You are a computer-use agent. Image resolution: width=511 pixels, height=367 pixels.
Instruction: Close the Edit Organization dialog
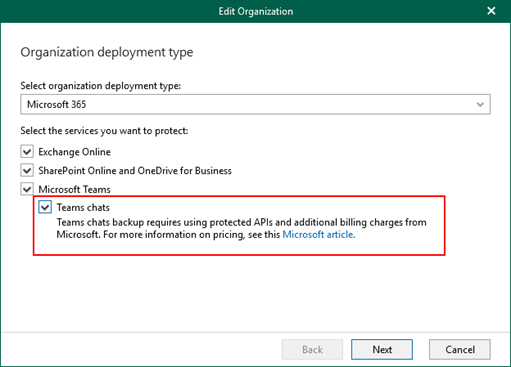coord(491,11)
